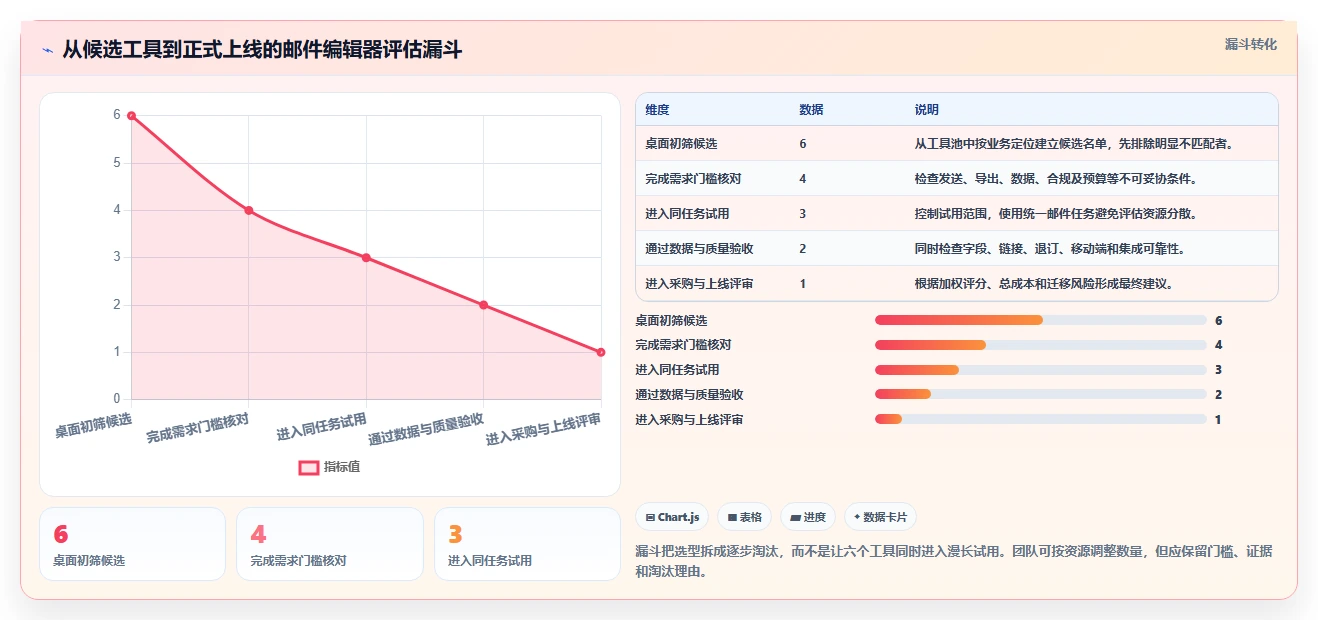Click the 桌面初筛候选 label beside its progress bar
The image size is (1318, 620).
[x=671, y=320]
